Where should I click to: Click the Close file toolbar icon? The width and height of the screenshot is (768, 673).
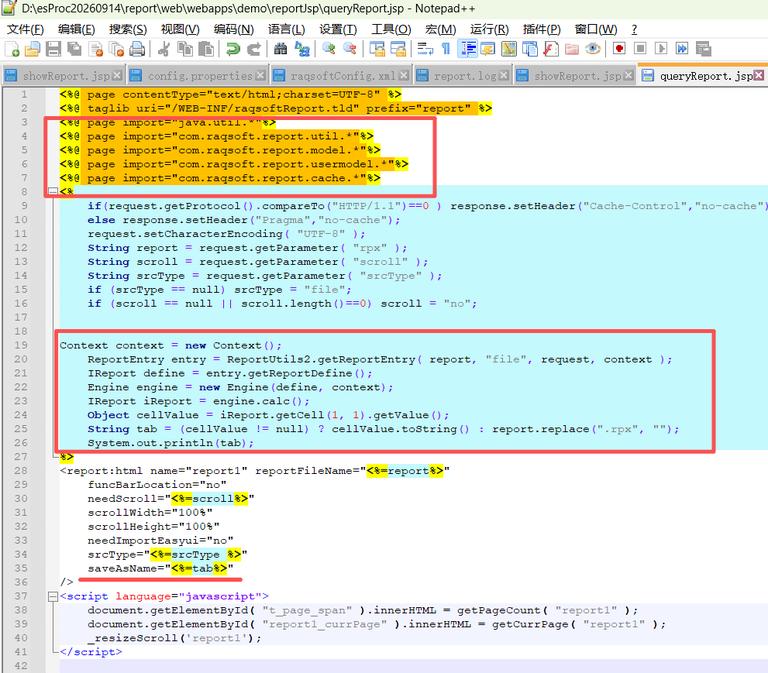pyautogui.click(x=96, y=49)
